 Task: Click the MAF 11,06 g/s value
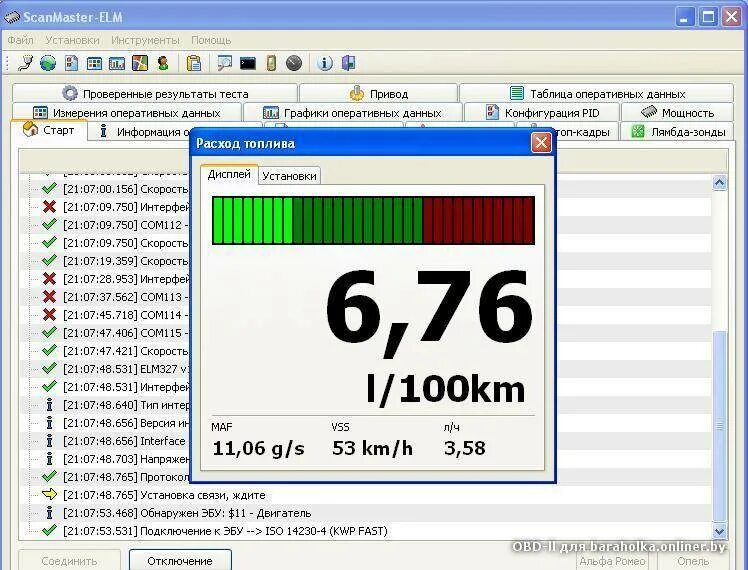tap(258, 448)
